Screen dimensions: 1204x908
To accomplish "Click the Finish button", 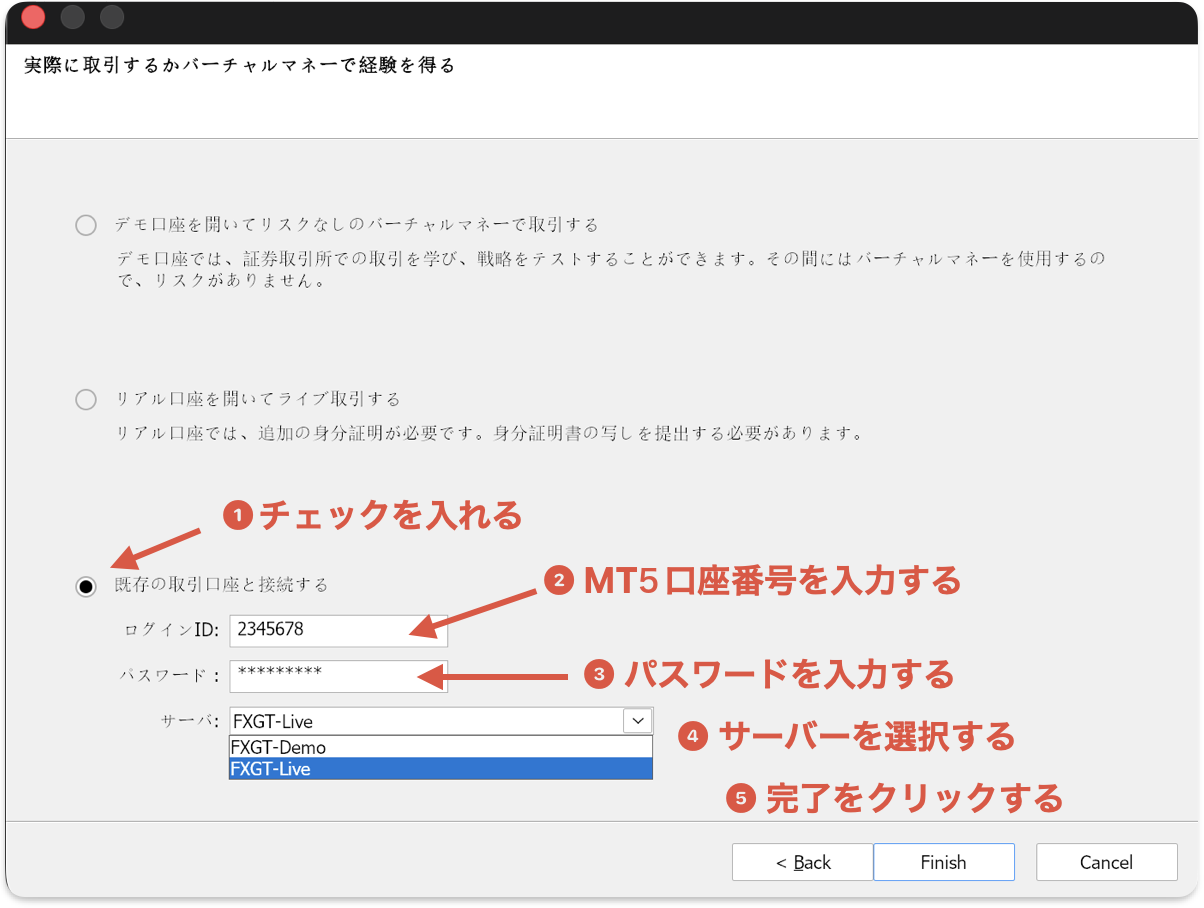I will coord(944,862).
